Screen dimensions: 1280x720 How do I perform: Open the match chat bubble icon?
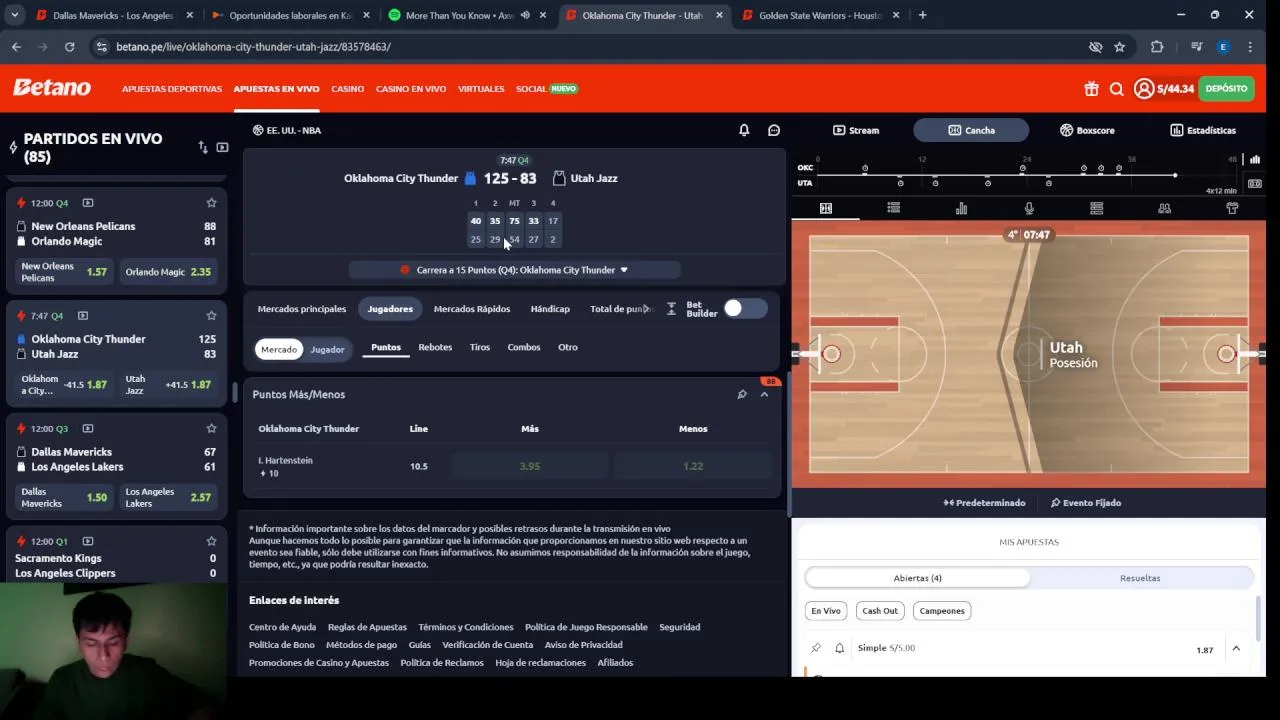tap(774, 130)
